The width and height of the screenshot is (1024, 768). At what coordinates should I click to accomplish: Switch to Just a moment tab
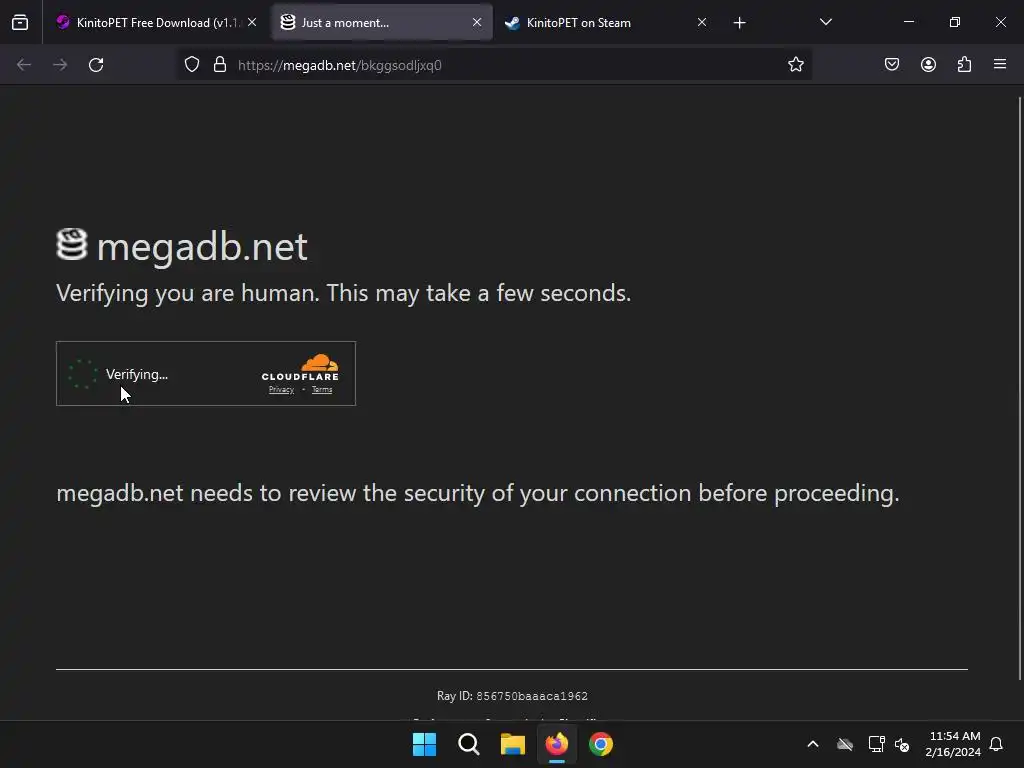(x=382, y=23)
